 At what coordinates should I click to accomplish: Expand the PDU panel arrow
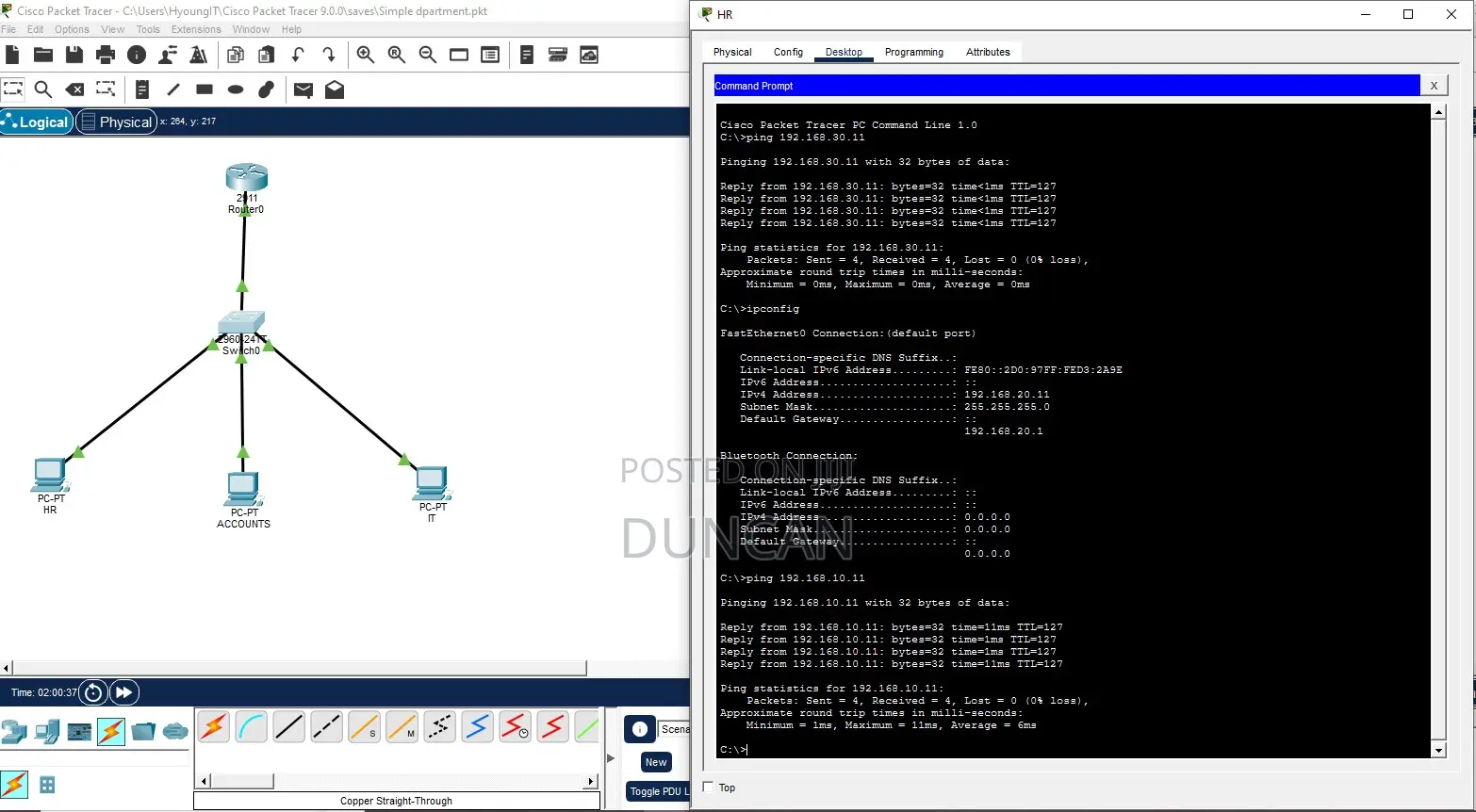point(610,758)
